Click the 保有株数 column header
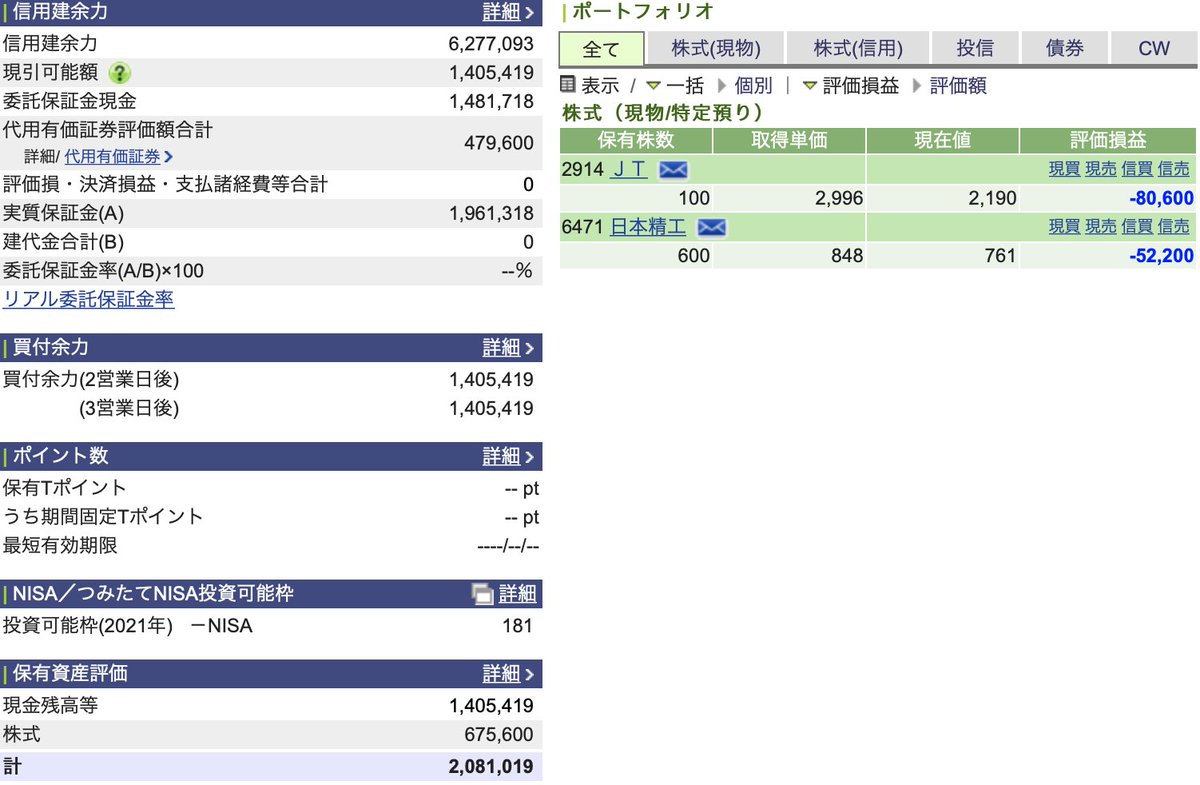This screenshot has width=1200, height=785. click(636, 140)
